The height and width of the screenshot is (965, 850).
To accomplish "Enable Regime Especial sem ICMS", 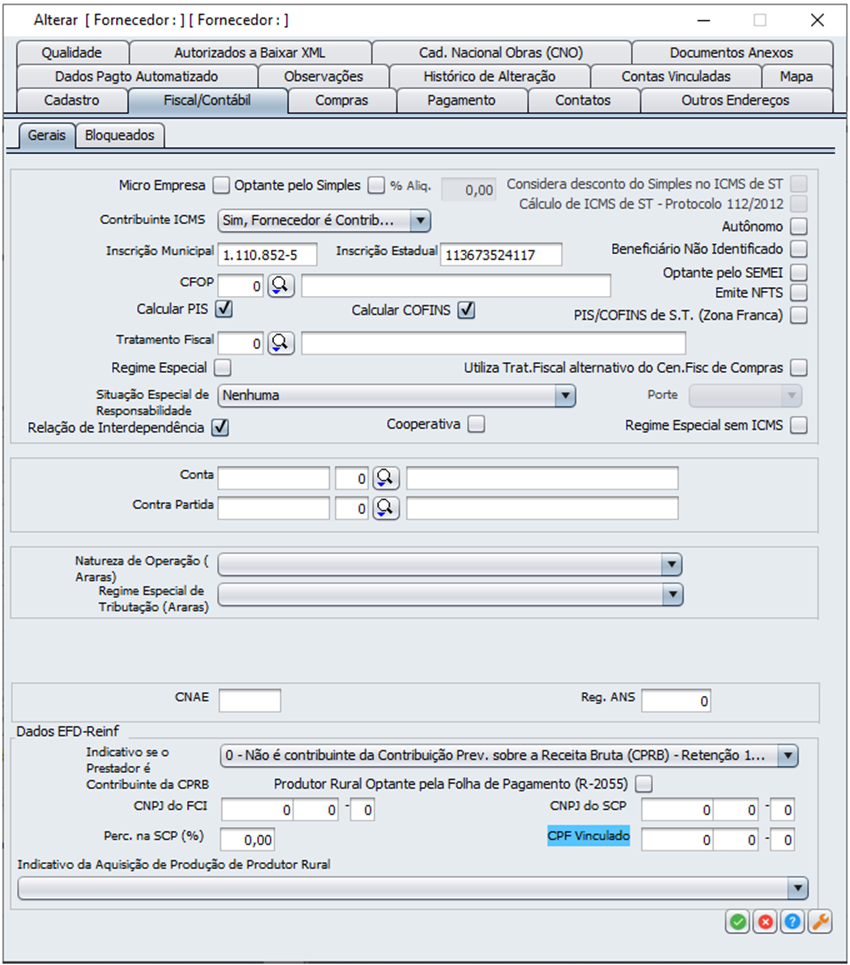I will click(799, 425).
